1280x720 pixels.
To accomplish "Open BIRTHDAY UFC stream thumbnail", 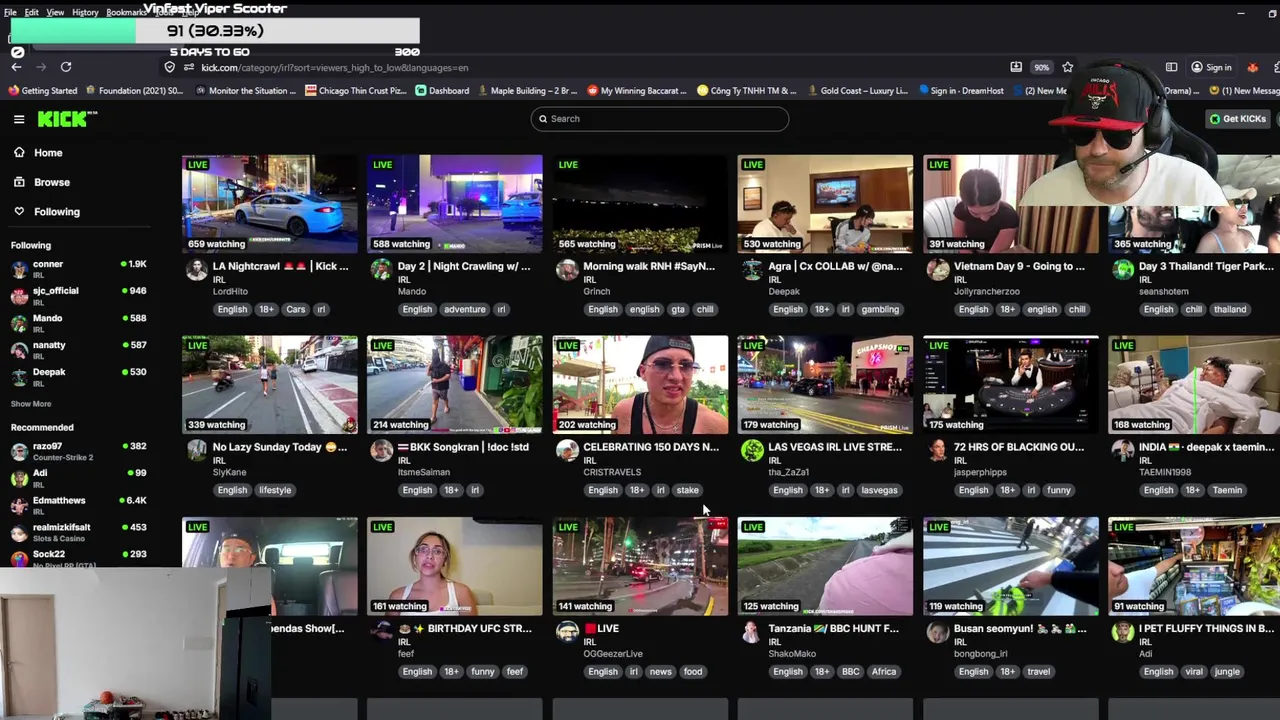I will (x=455, y=566).
